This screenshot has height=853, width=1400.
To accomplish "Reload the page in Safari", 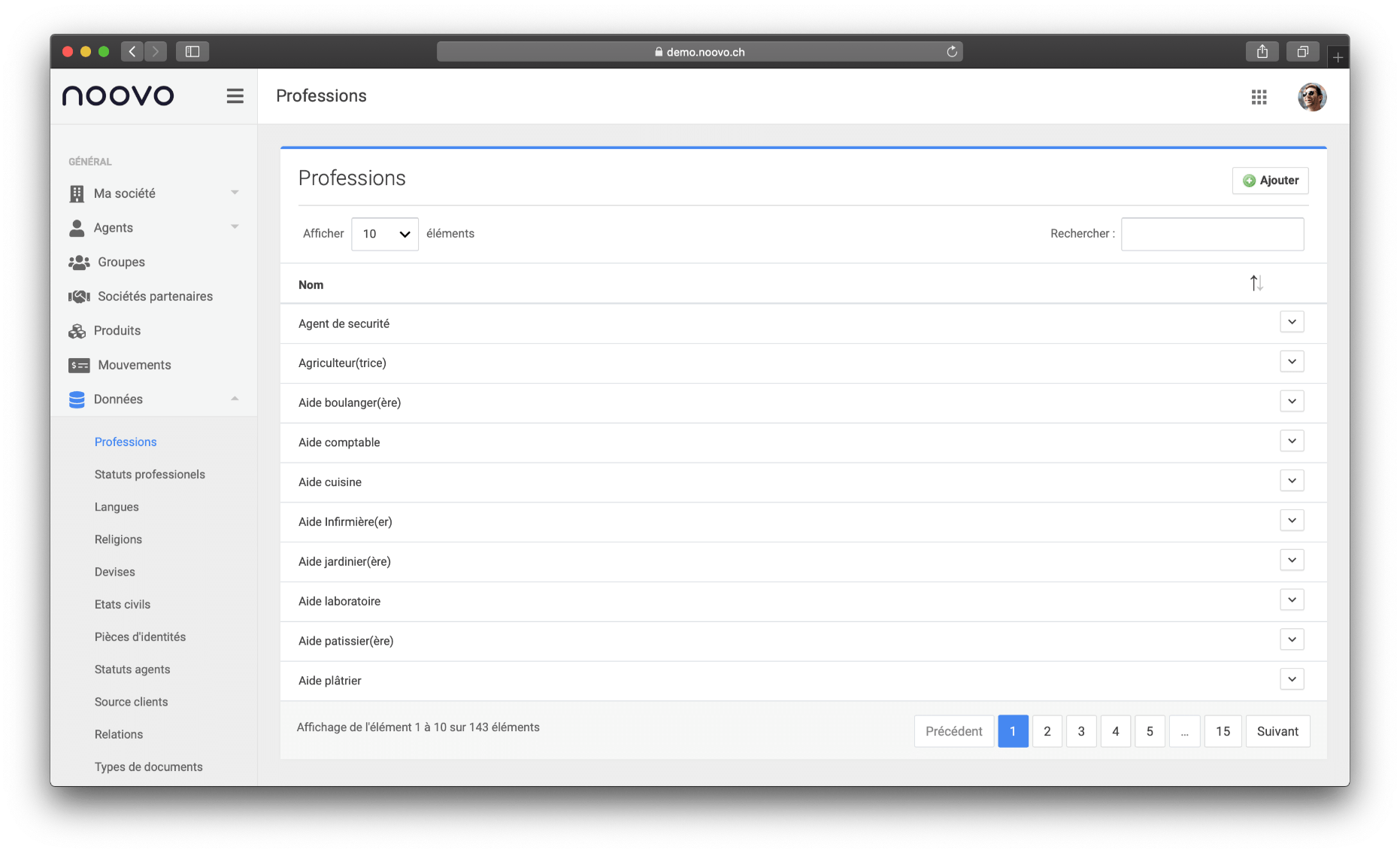I will click(x=951, y=52).
